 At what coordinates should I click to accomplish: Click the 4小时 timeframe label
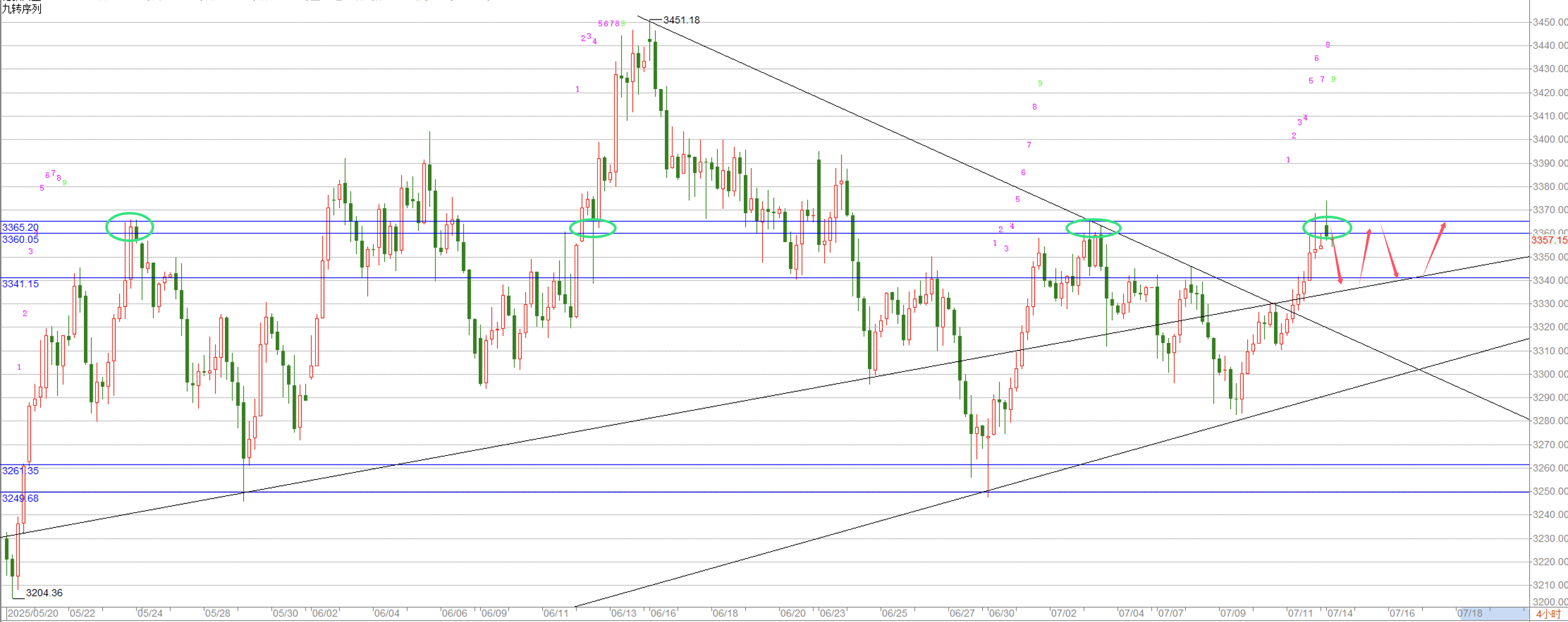[x=1548, y=614]
